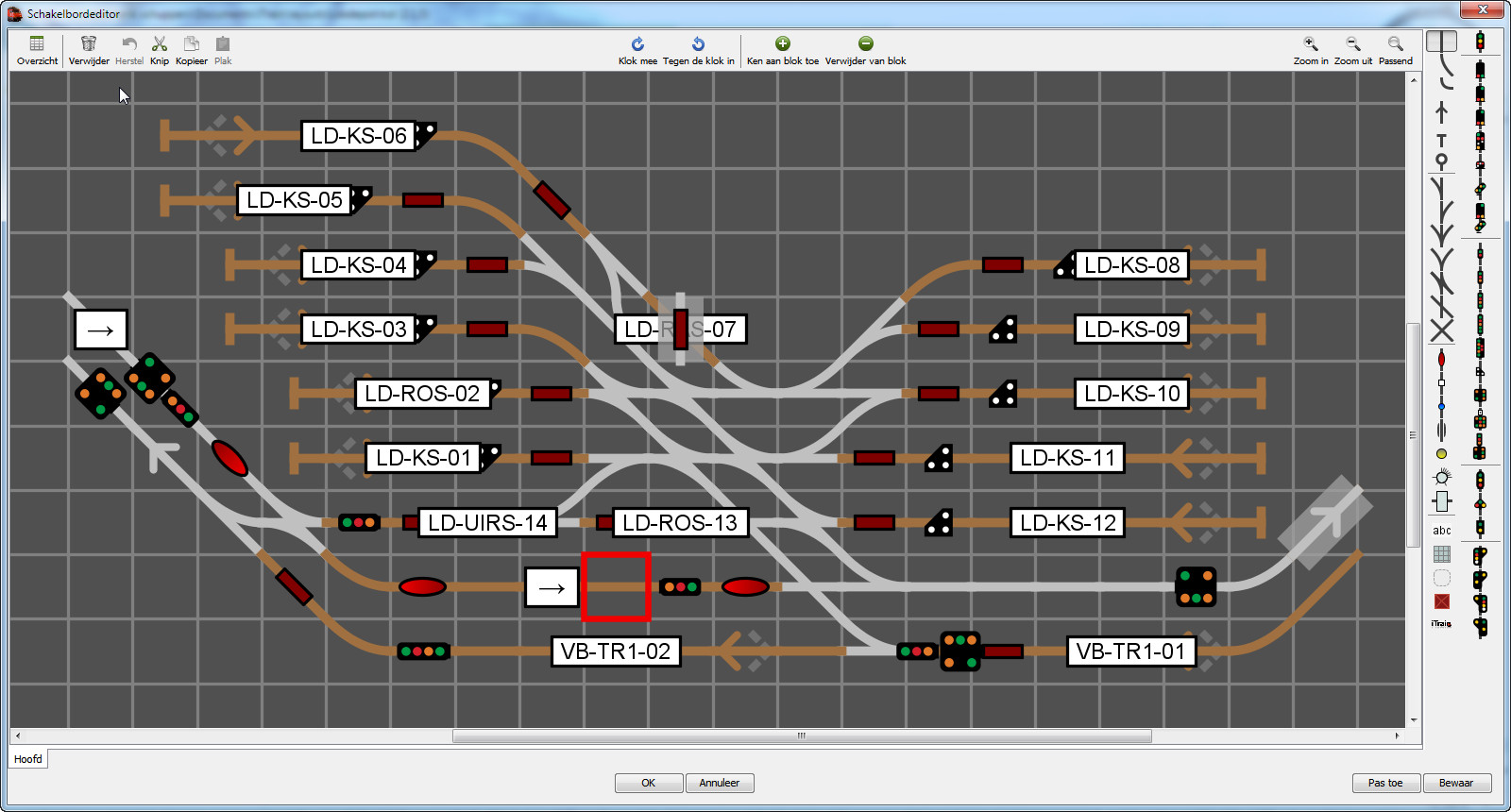The image size is (1511, 812).
Task: Select the buffer stop T element
Action: tap(1441, 140)
